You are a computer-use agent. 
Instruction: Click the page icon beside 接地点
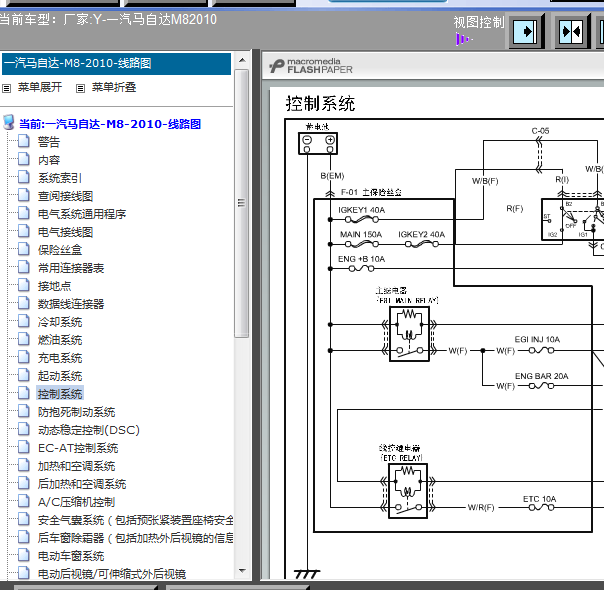[23, 285]
